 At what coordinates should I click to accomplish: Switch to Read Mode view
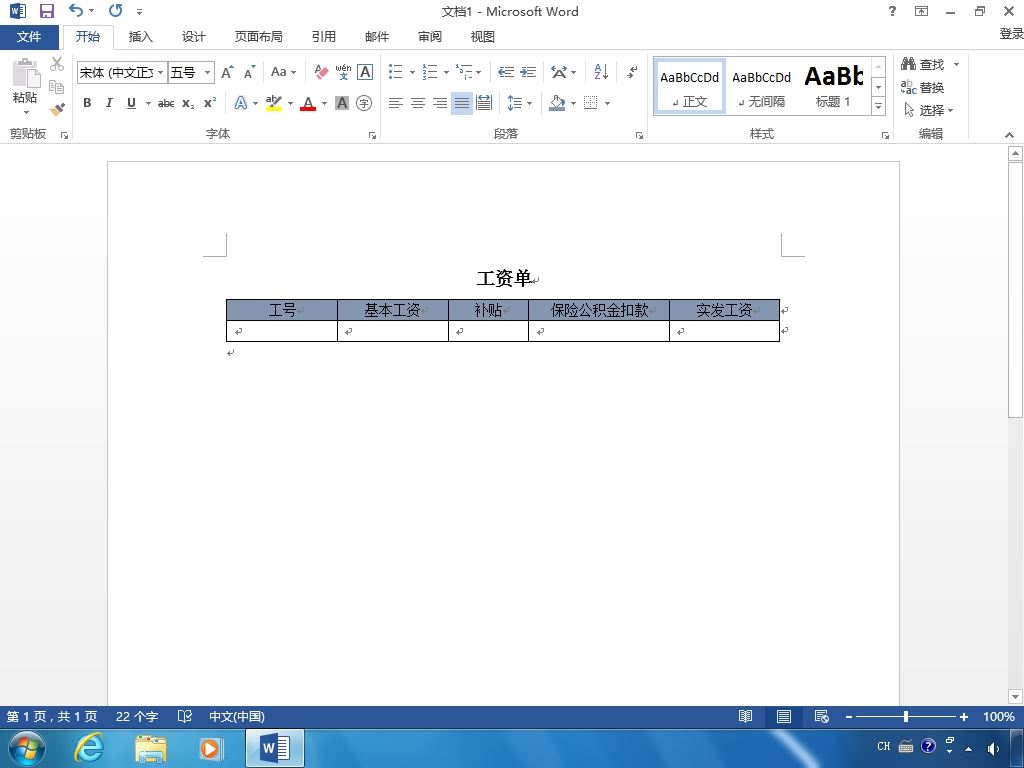[x=745, y=716]
